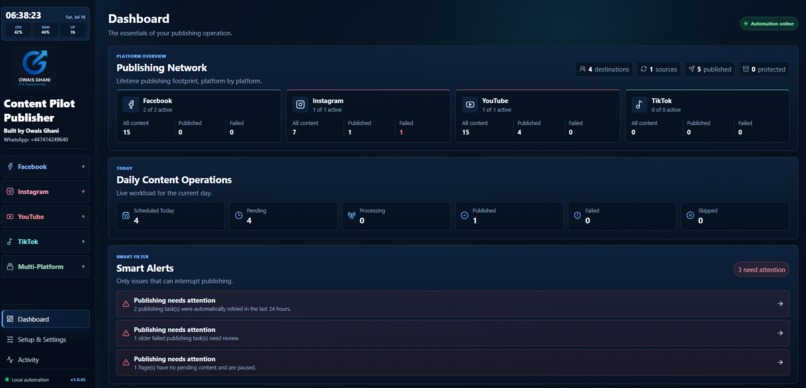Click the 5 published chip
The width and height of the screenshot is (806, 388).
point(710,69)
